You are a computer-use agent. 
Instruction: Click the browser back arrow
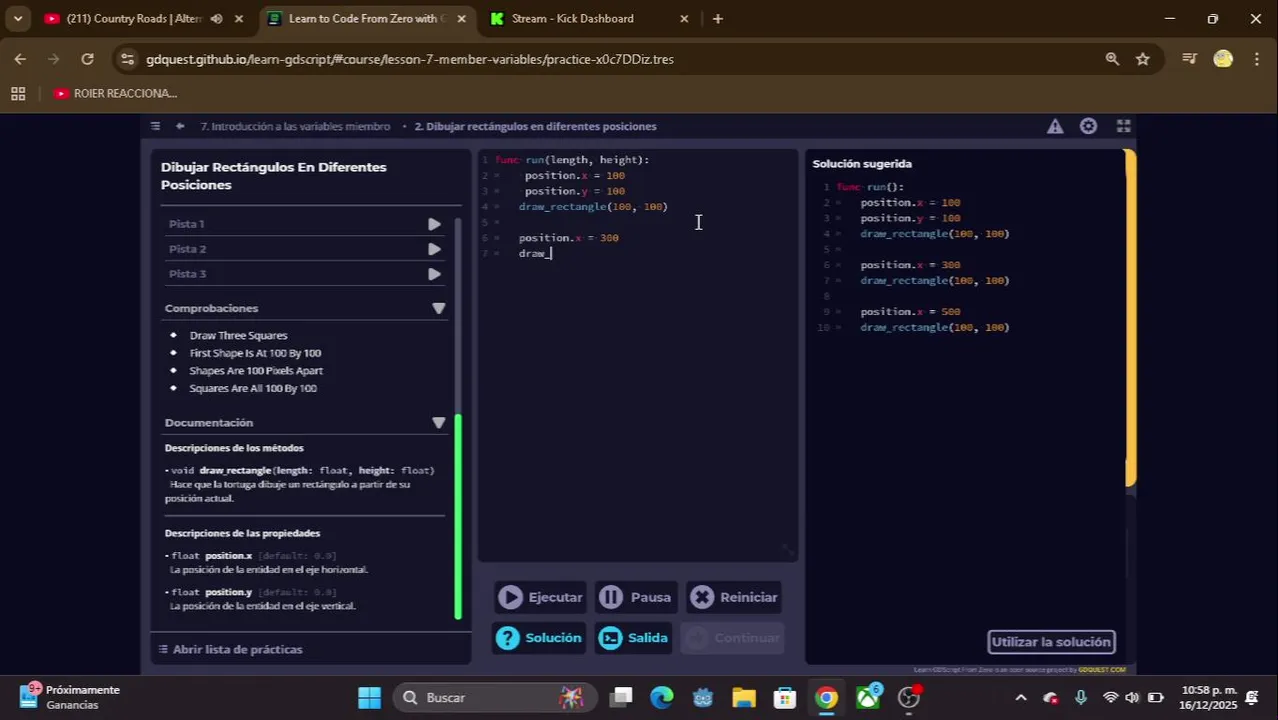tap(20, 59)
